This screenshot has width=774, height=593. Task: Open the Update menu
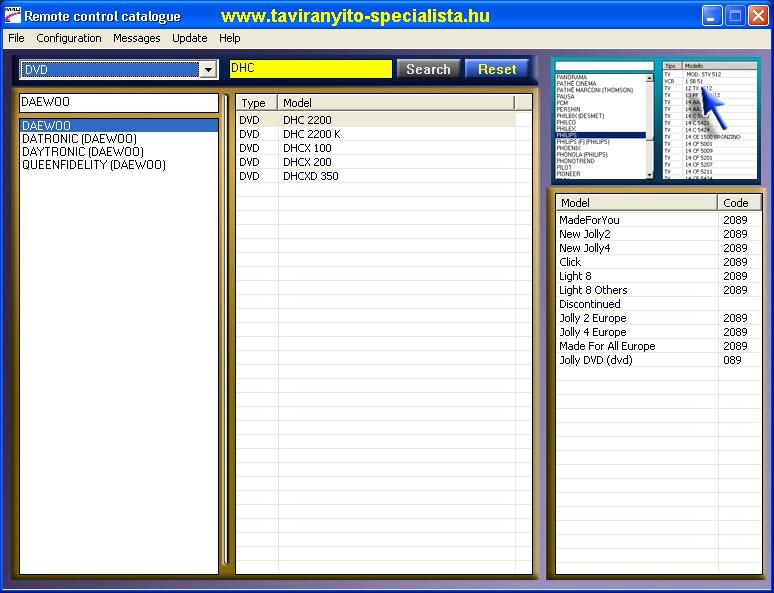[190, 38]
